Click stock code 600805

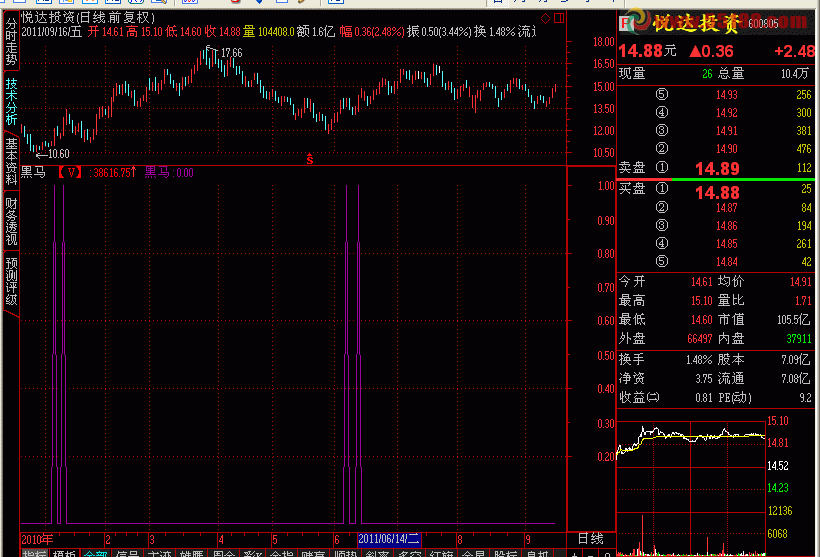[763, 24]
